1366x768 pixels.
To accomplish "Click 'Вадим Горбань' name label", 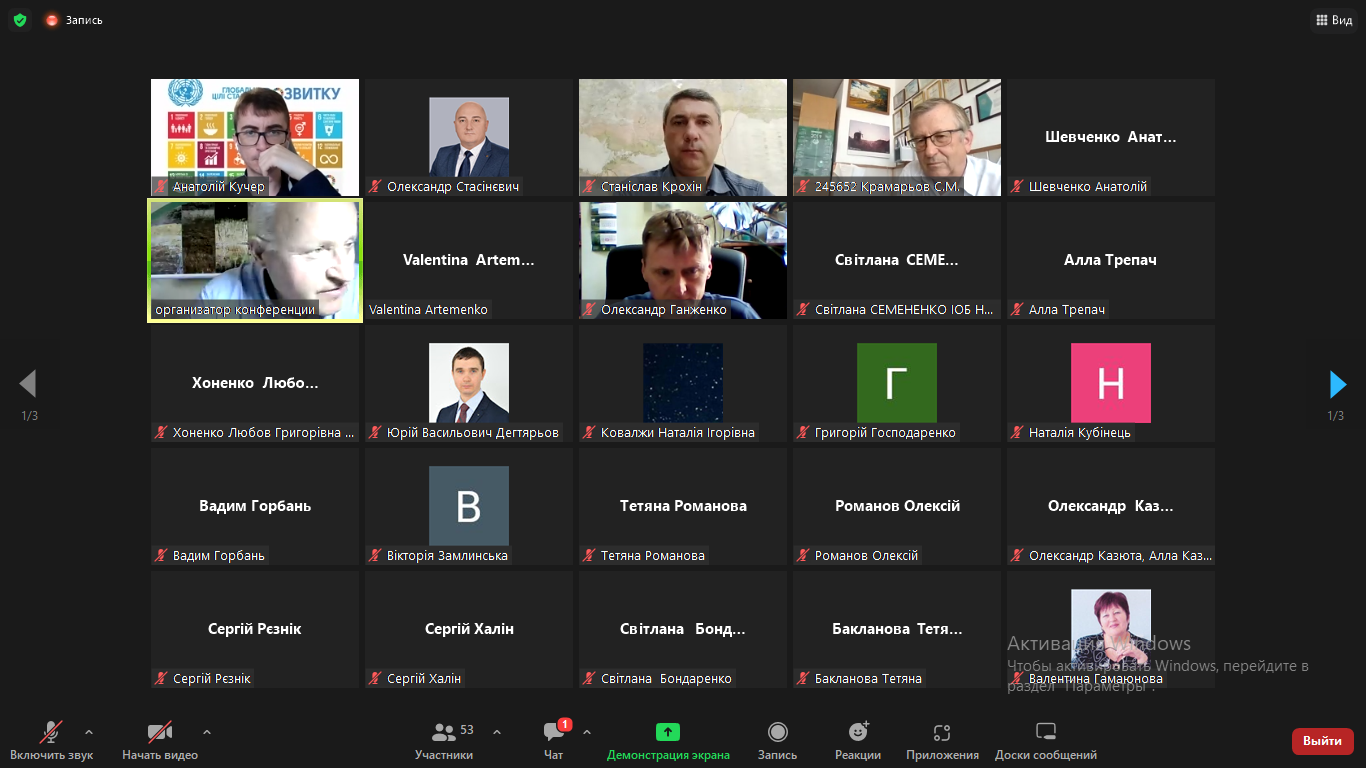I will point(219,556).
